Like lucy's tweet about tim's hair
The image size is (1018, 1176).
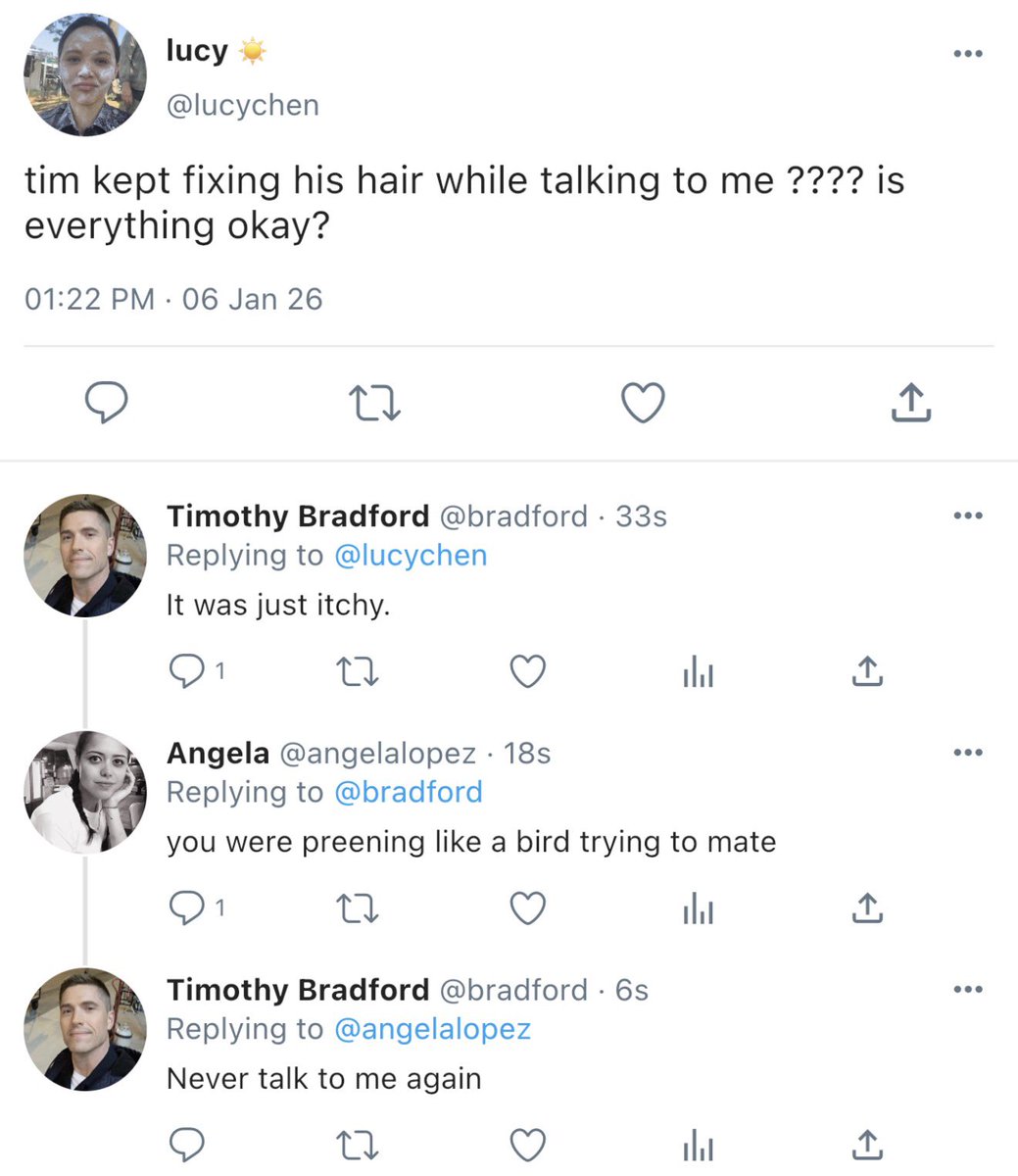click(x=644, y=403)
